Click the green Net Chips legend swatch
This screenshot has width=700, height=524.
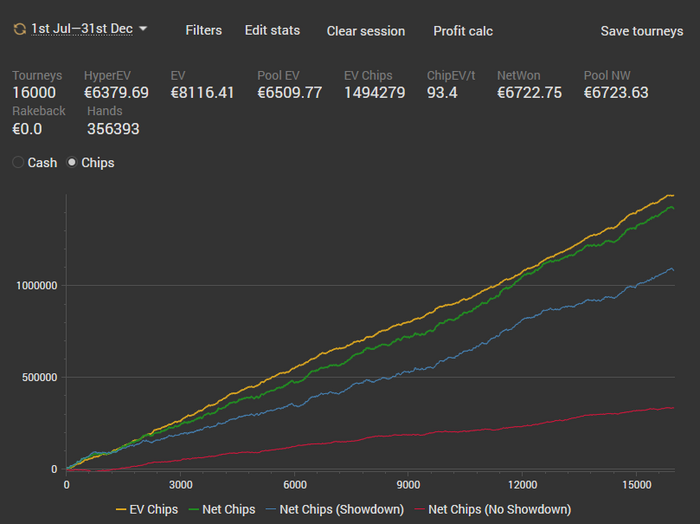[x=193, y=509]
